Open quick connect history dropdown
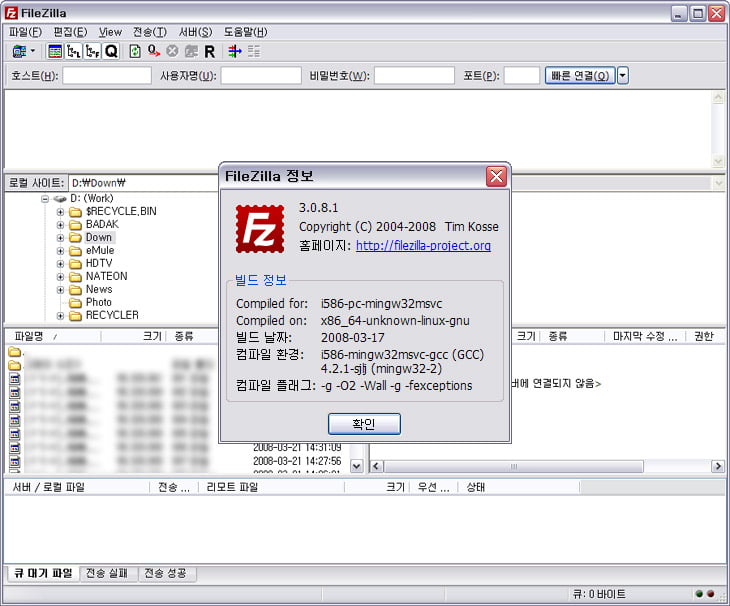 coord(623,75)
